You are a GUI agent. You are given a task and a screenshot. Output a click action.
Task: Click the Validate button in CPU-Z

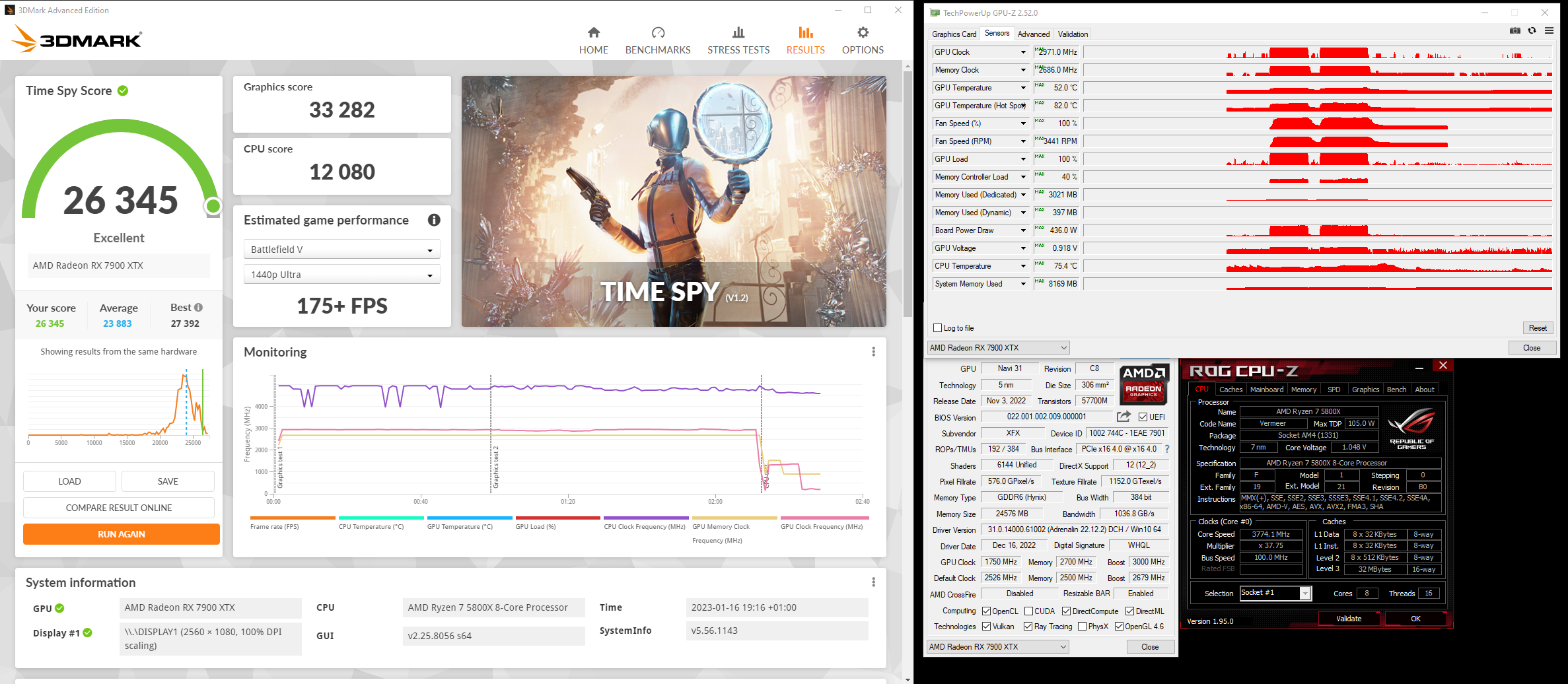click(1349, 619)
